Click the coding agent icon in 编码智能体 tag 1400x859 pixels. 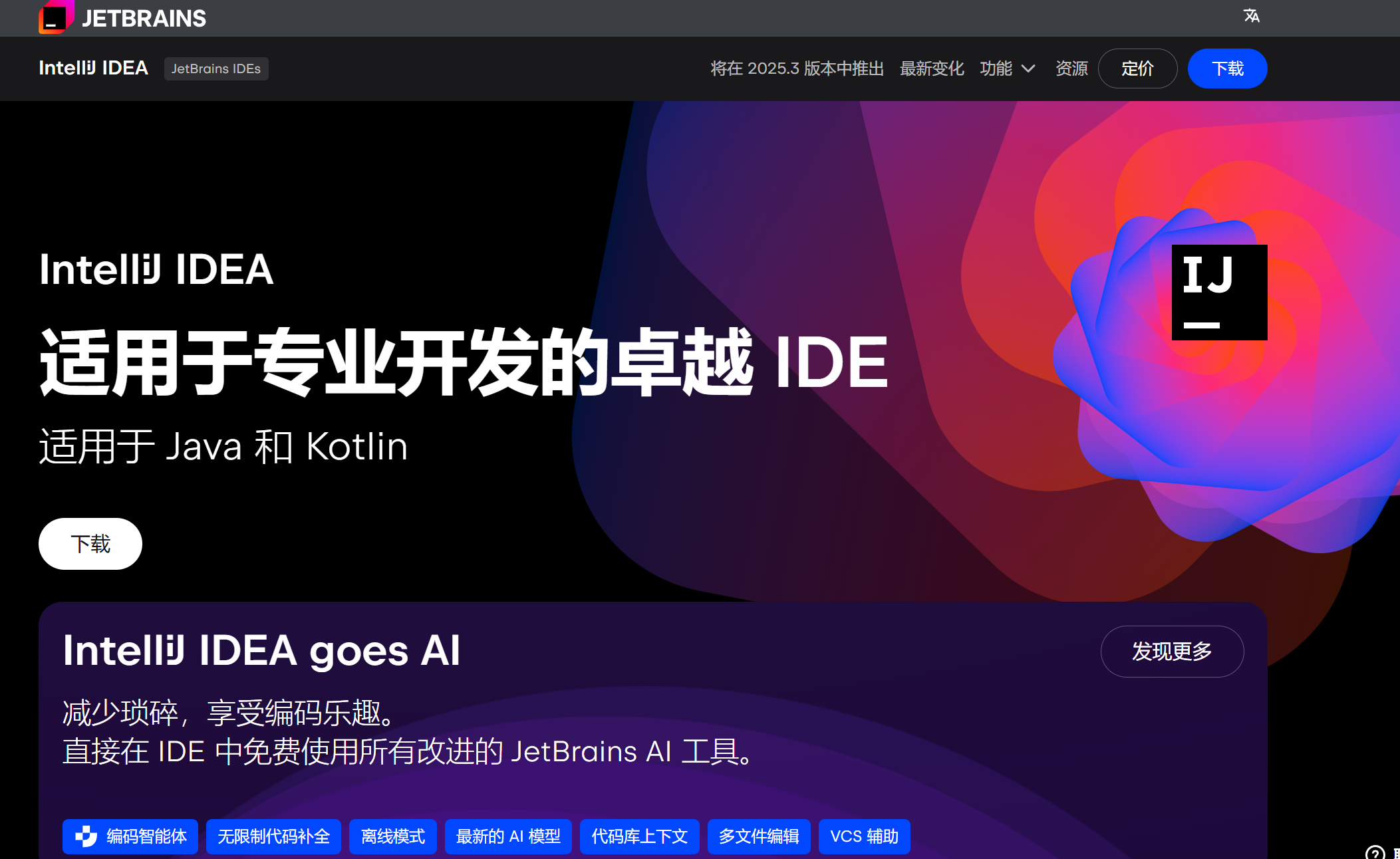pyautogui.click(x=86, y=836)
